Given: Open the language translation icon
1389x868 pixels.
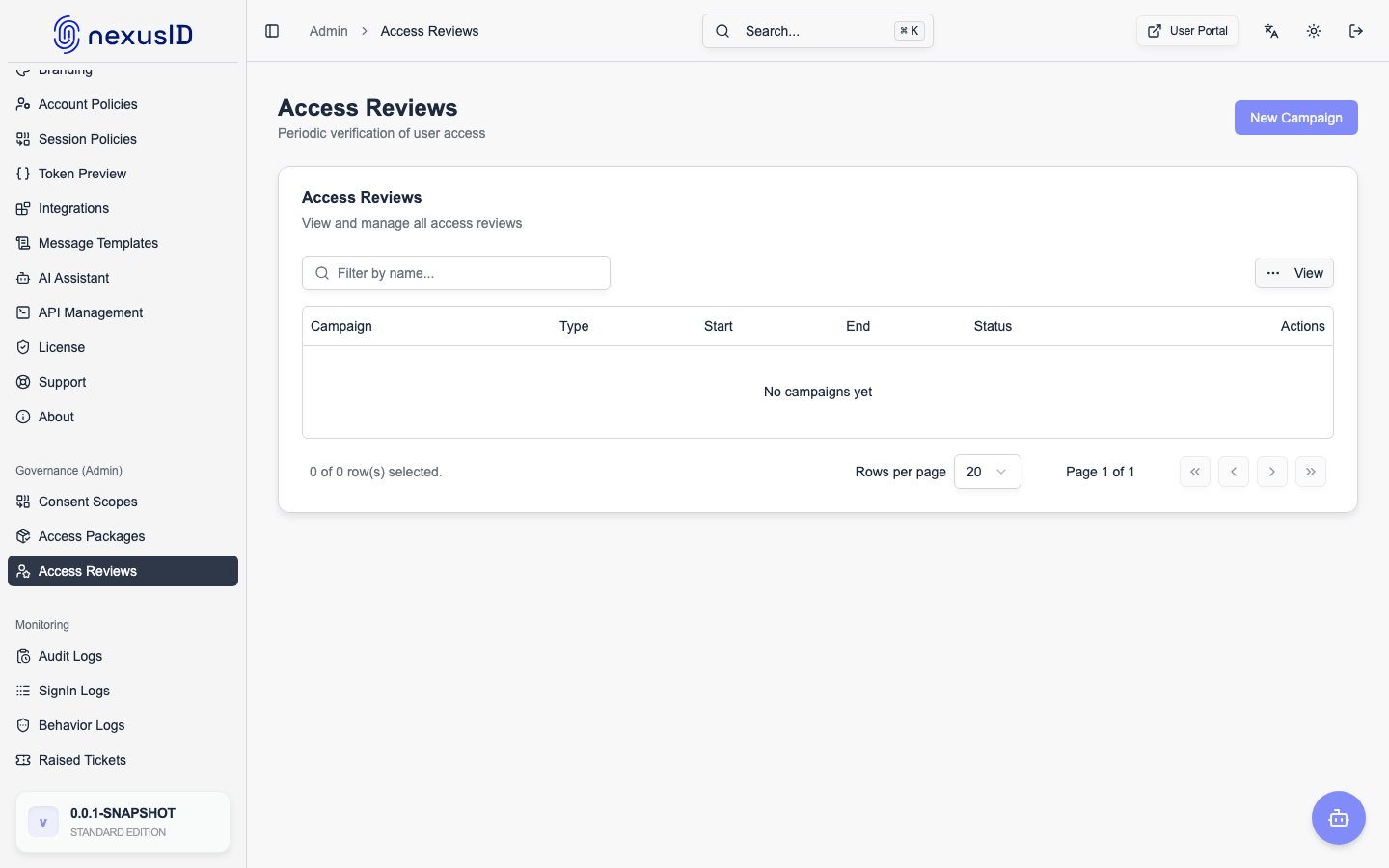Looking at the screenshot, I should tap(1271, 31).
